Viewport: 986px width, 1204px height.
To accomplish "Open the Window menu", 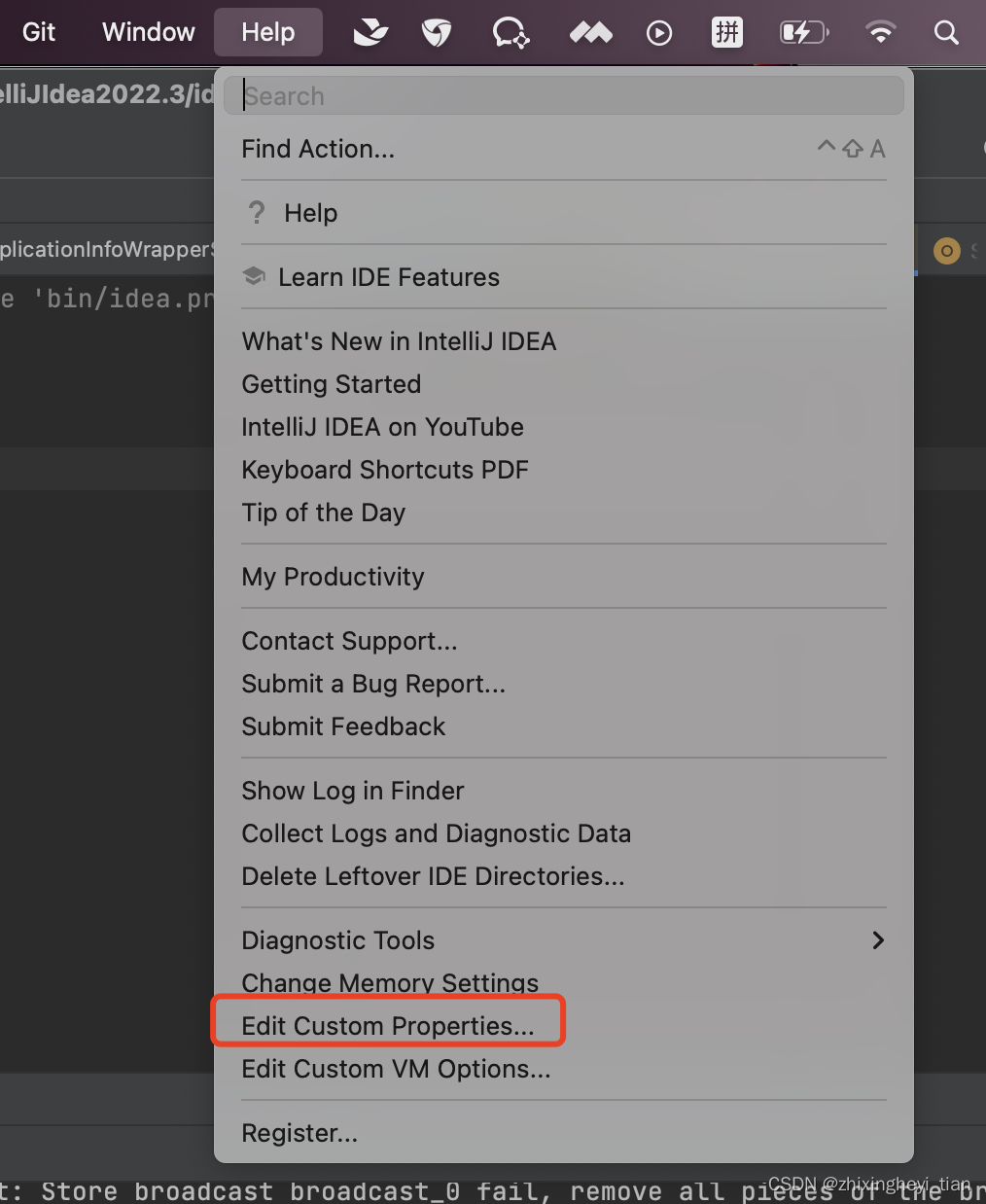I will point(149,32).
